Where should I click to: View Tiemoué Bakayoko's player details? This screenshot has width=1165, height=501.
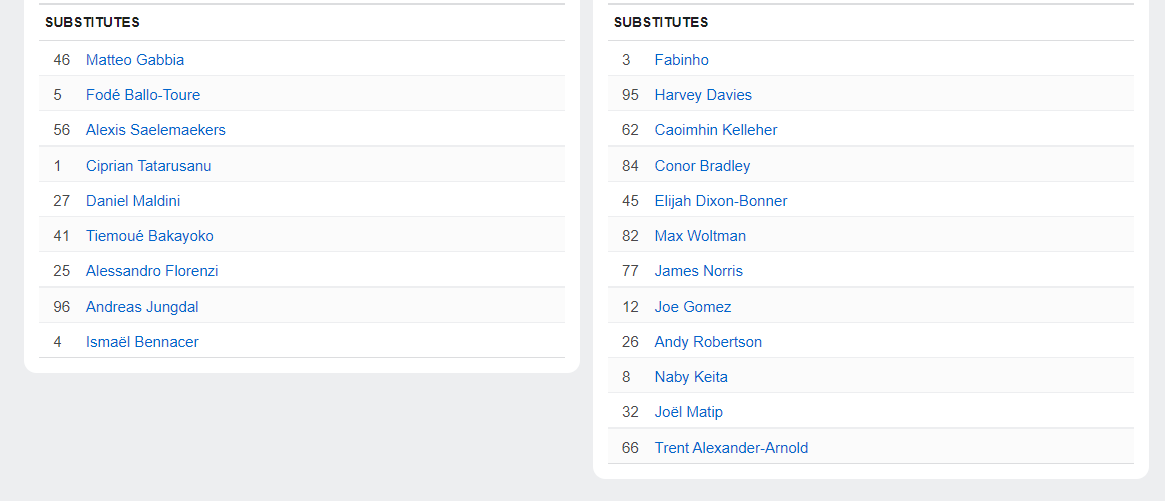(x=149, y=236)
